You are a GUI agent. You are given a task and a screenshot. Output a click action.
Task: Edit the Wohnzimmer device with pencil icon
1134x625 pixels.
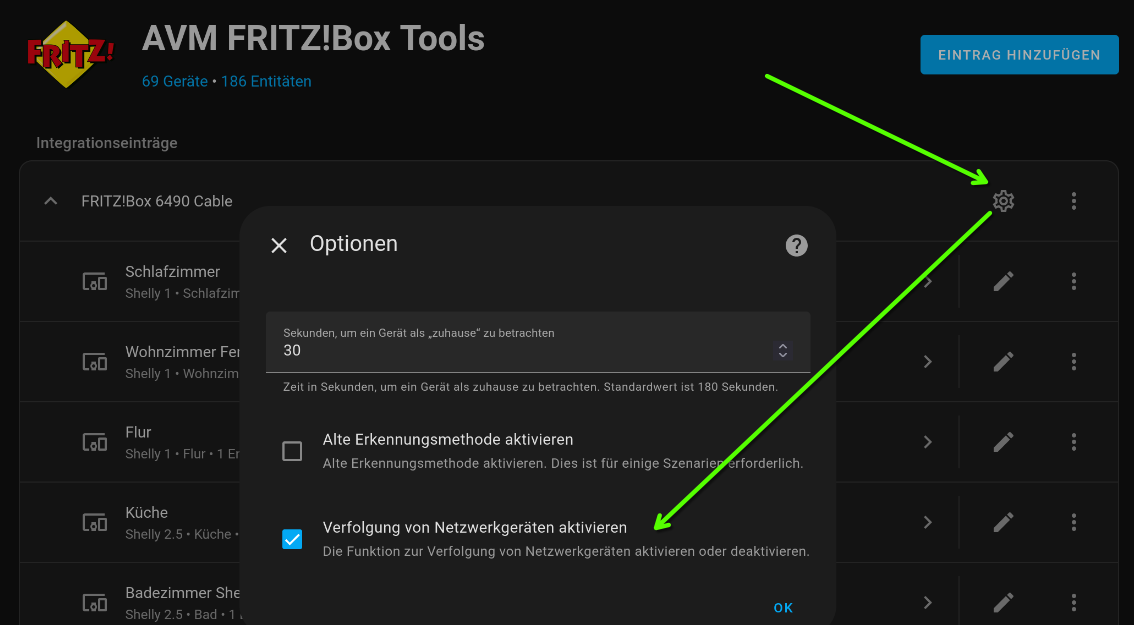(x=1003, y=362)
